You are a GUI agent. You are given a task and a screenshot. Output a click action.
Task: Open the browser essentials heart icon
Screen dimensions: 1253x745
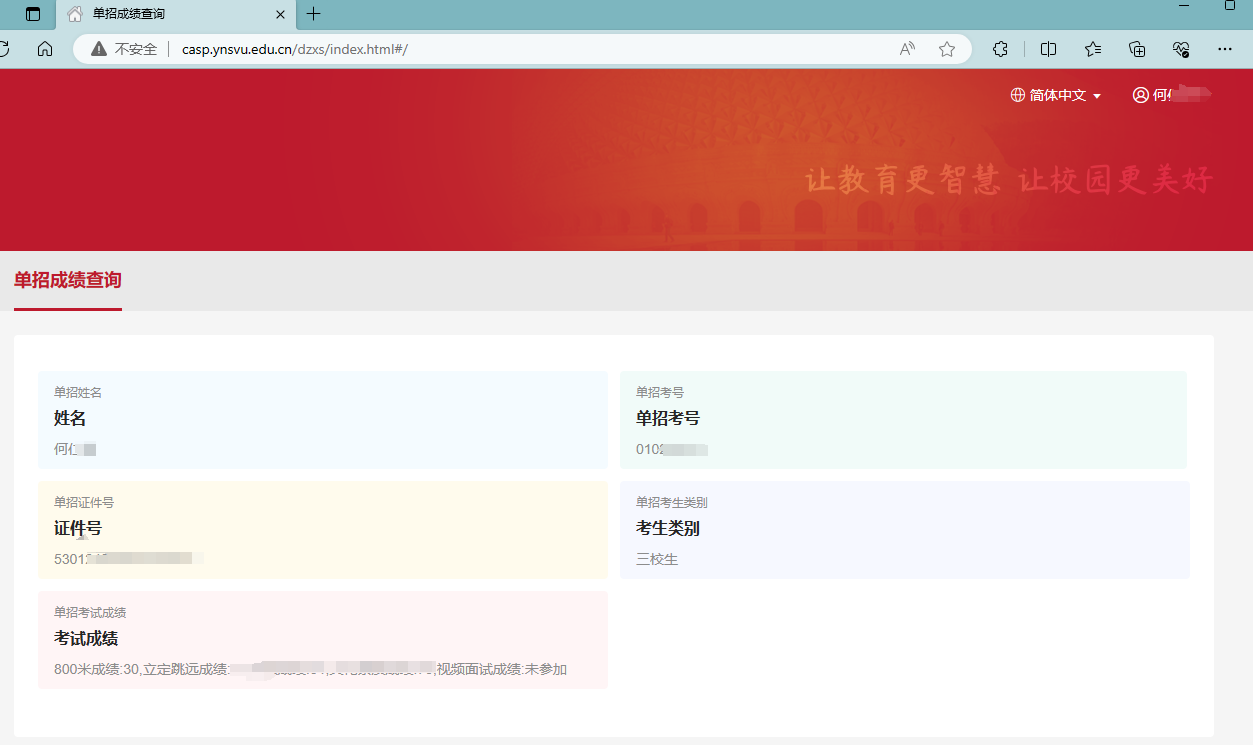point(1181,49)
